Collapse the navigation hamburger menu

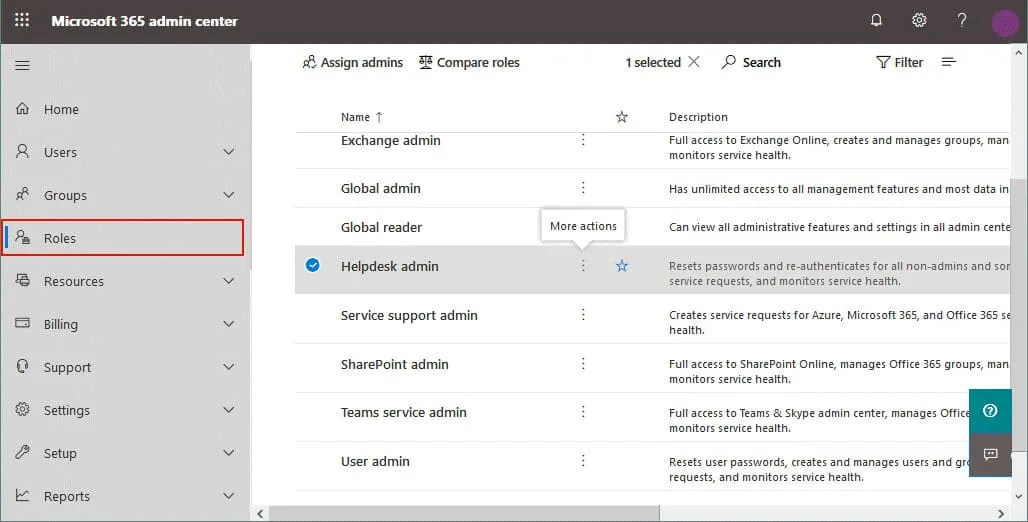pyautogui.click(x=22, y=66)
